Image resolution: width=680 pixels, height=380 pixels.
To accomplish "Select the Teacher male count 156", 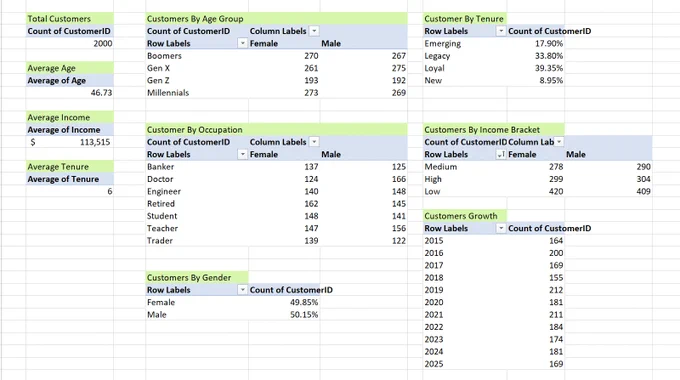I will [x=364, y=228].
